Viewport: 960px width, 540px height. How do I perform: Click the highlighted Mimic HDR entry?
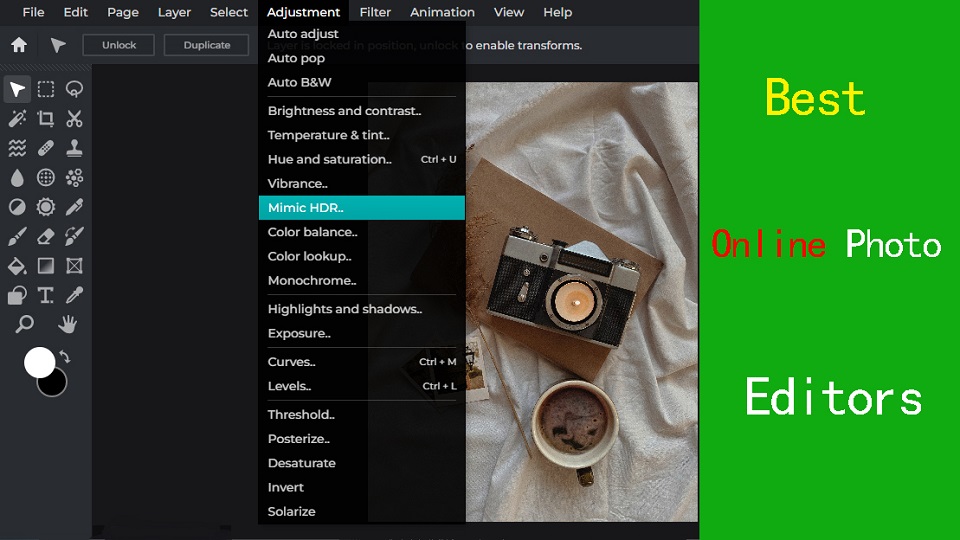[362, 208]
